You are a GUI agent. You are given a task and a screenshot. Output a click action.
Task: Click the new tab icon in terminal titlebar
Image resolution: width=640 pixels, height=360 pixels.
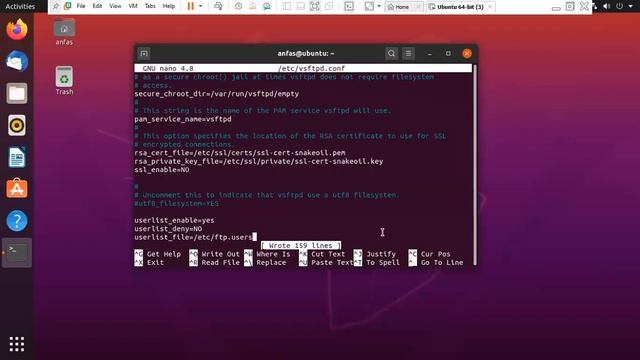pyautogui.click(x=144, y=53)
